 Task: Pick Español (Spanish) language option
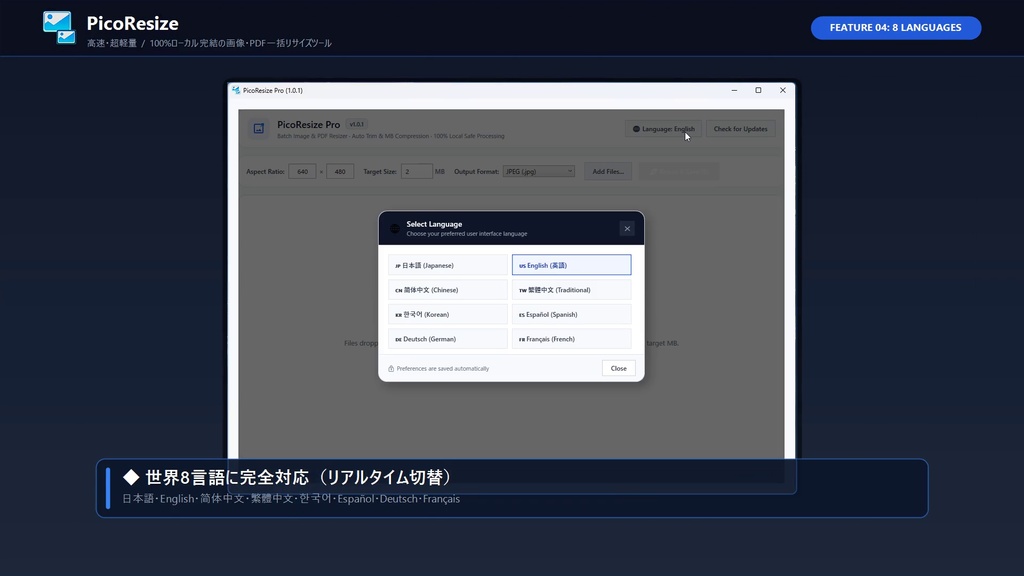point(571,314)
